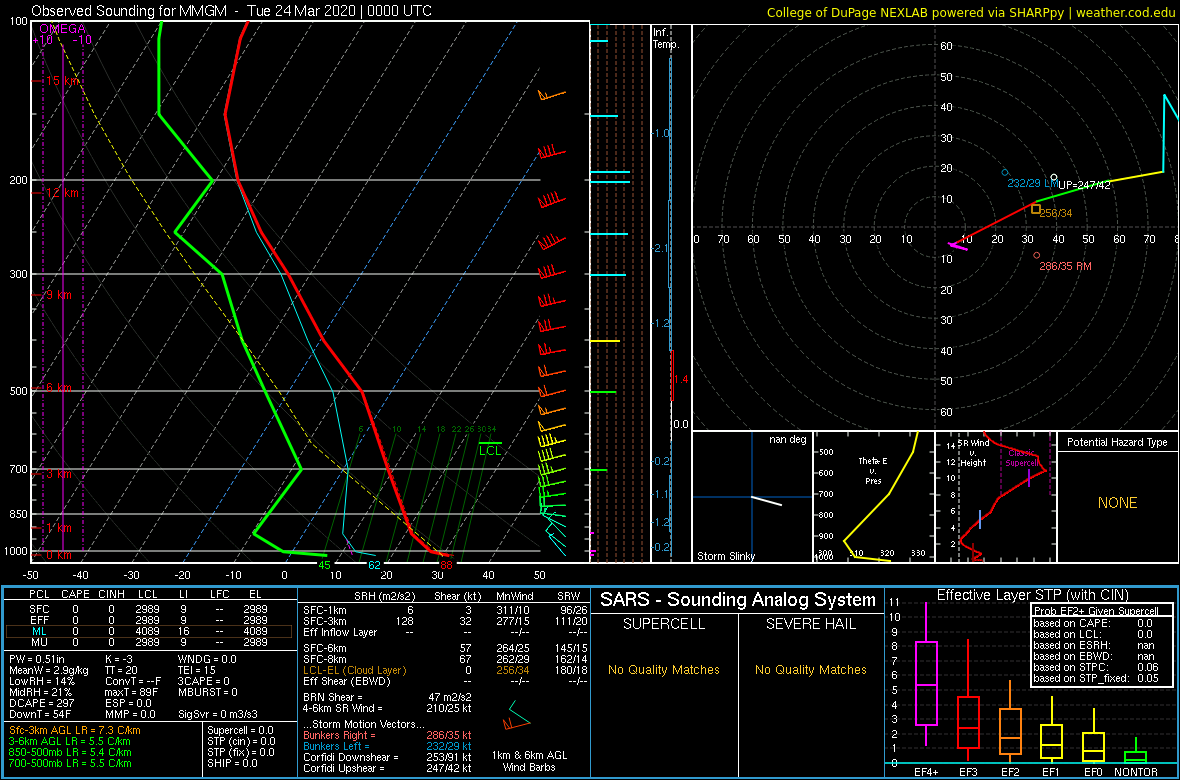Viewport: 1180px width, 780px height.
Task: Click the surface dewpoint value 45
Action: pyautogui.click(x=324, y=565)
